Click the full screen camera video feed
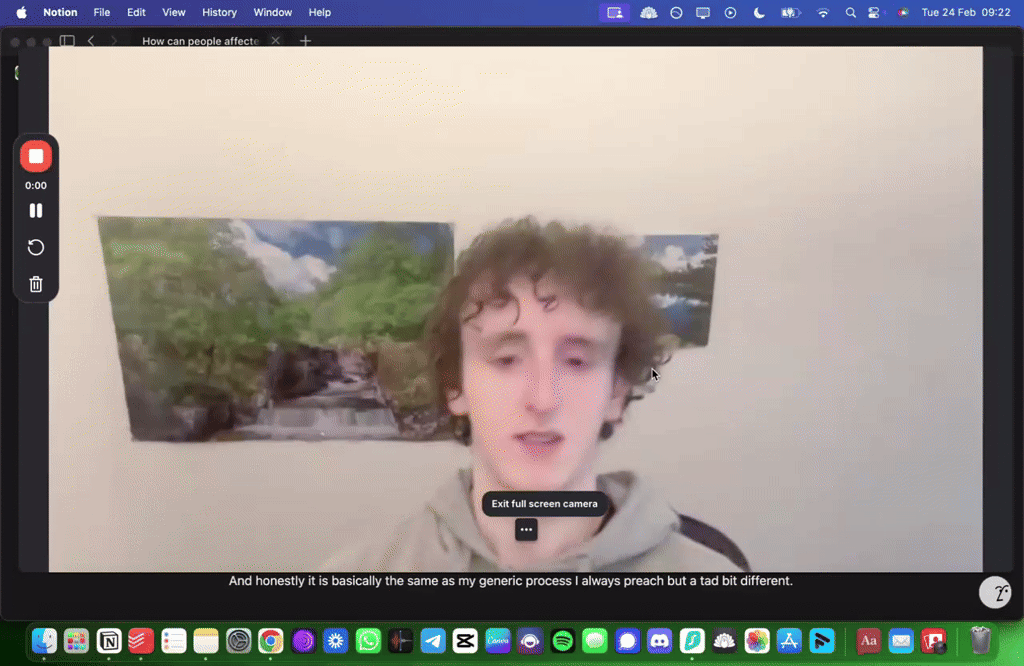1024x666 pixels. point(515,309)
